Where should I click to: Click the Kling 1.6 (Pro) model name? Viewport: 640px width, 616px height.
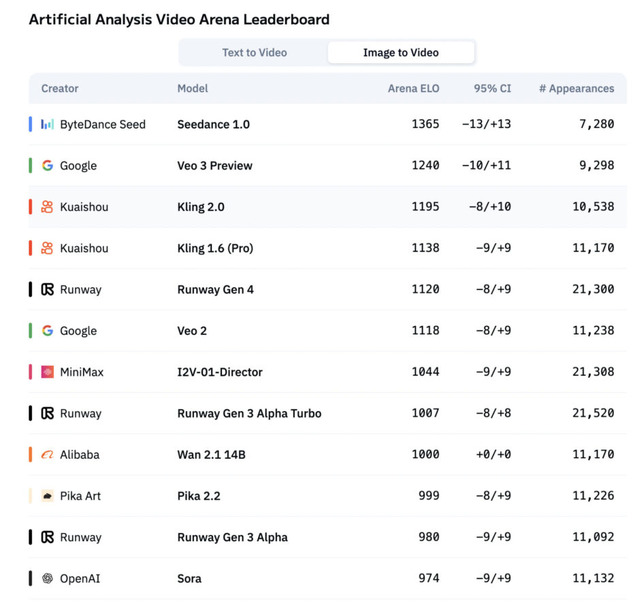point(215,248)
